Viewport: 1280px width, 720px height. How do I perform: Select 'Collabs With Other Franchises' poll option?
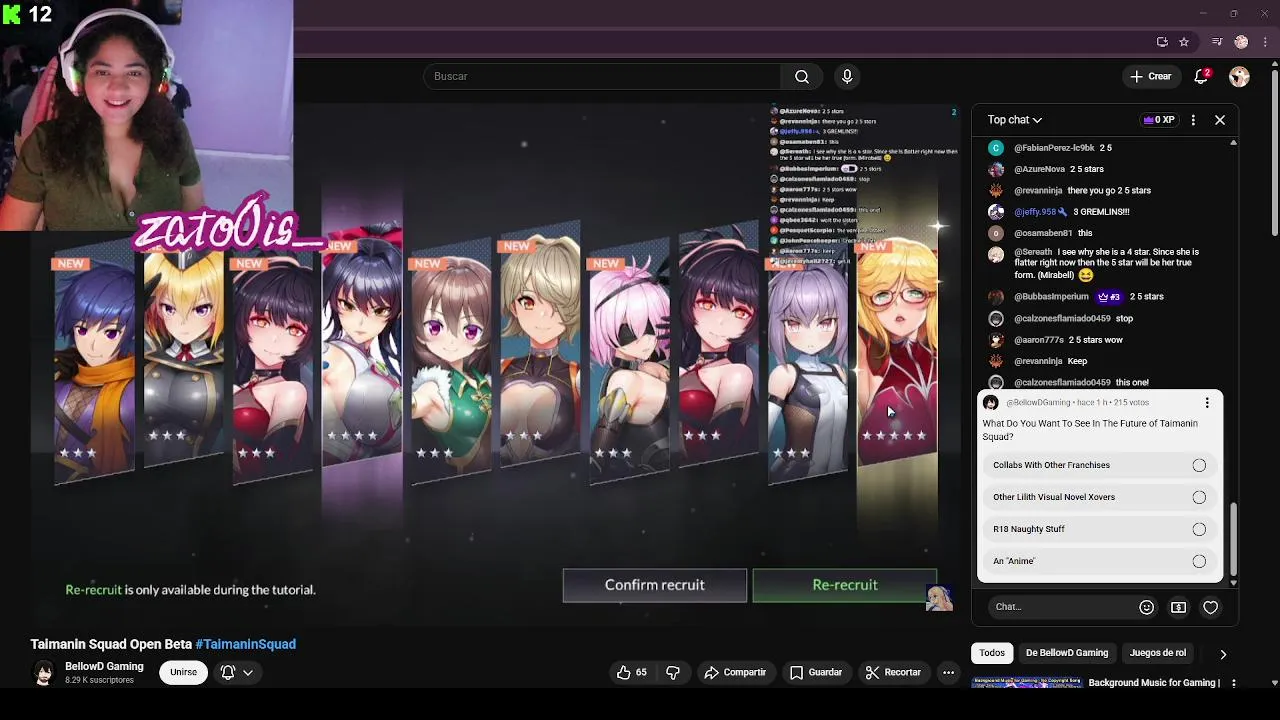1099,465
